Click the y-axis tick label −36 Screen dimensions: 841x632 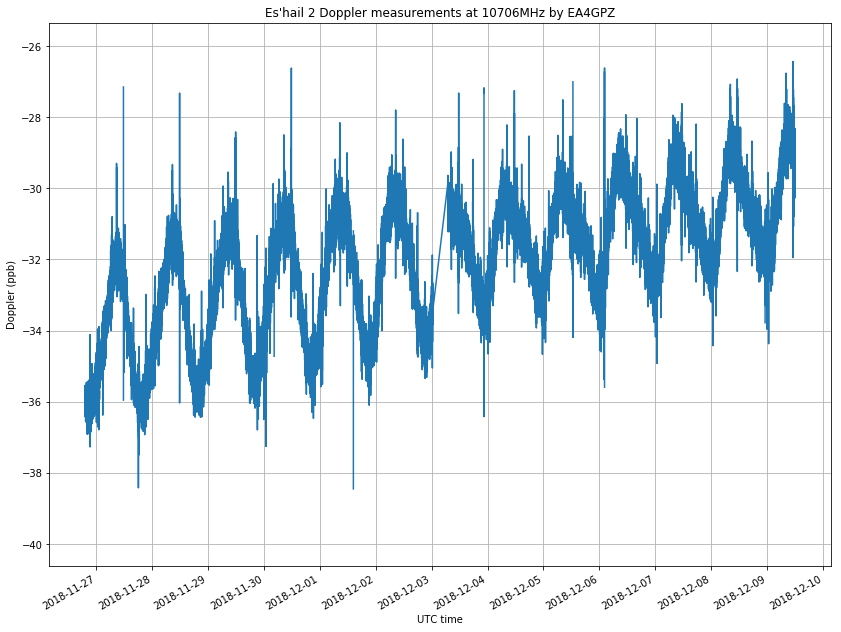(32, 402)
